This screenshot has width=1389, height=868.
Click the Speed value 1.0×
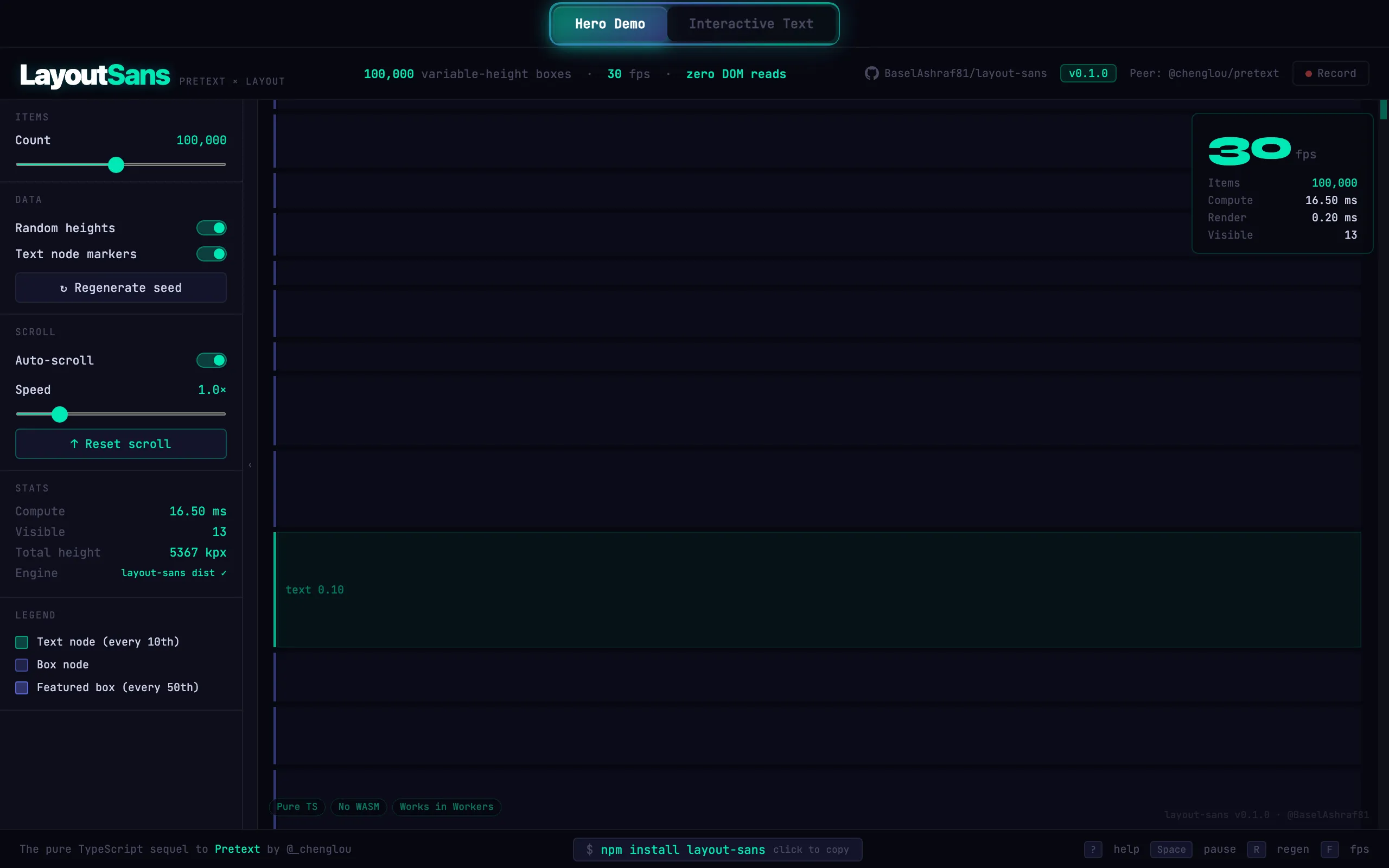[212, 390]
